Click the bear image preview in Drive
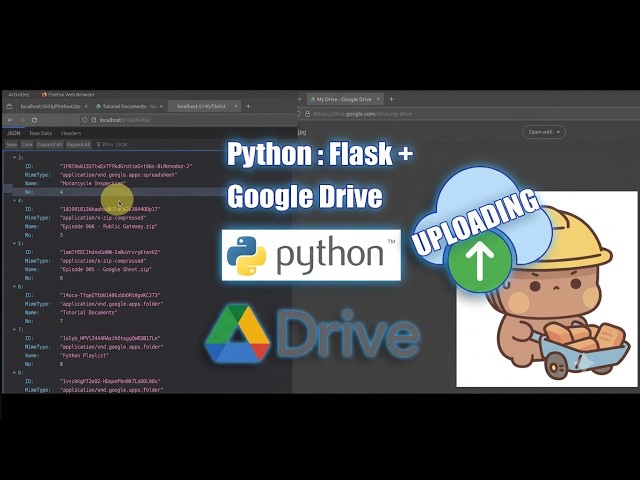The image size is (640, 480). (547, 289)
